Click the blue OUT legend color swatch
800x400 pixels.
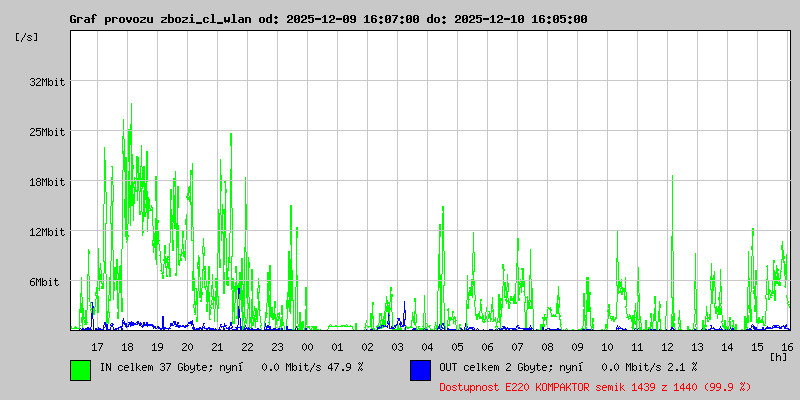click(x=420, y=370)
